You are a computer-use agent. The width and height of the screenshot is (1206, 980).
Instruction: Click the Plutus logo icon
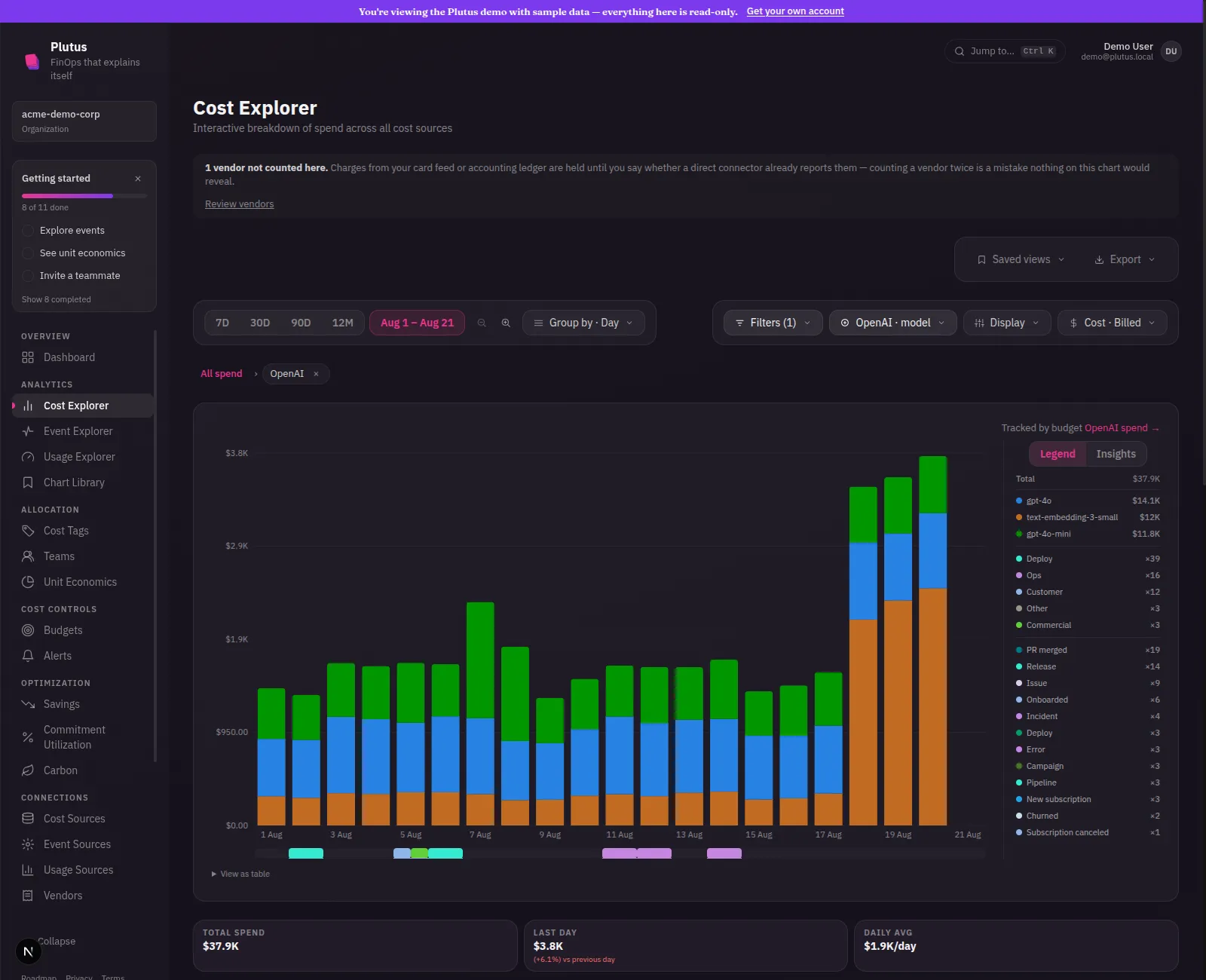(x=32, y=61)
